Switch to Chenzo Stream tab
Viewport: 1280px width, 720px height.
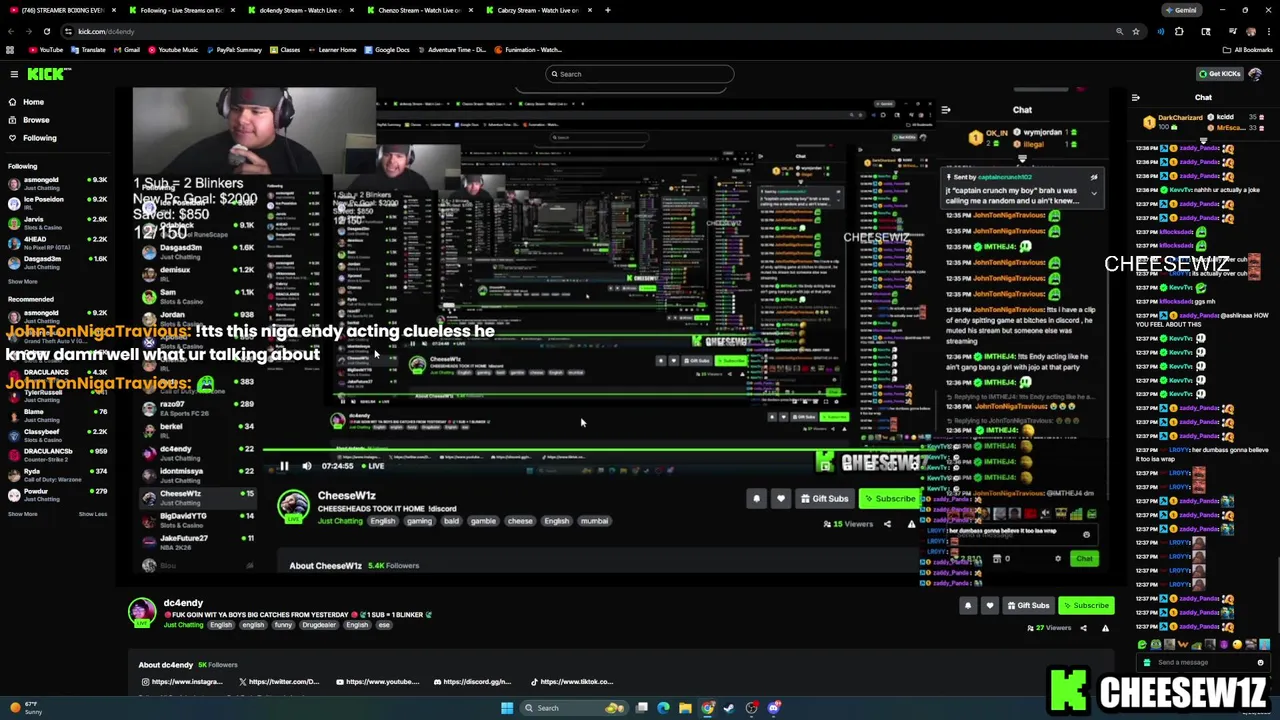coord(418,10)
